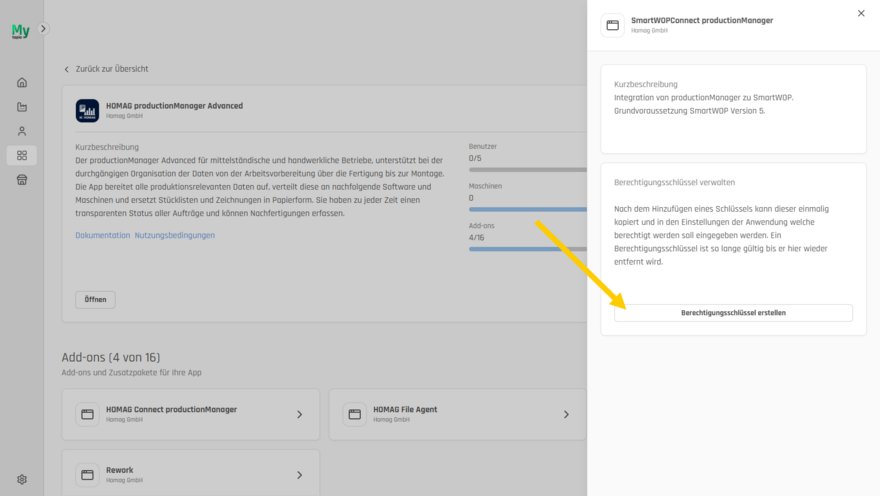Screen dimensions: 880x496
Task: Click the Add-ons 4/16 value
Action: point(476,237)
